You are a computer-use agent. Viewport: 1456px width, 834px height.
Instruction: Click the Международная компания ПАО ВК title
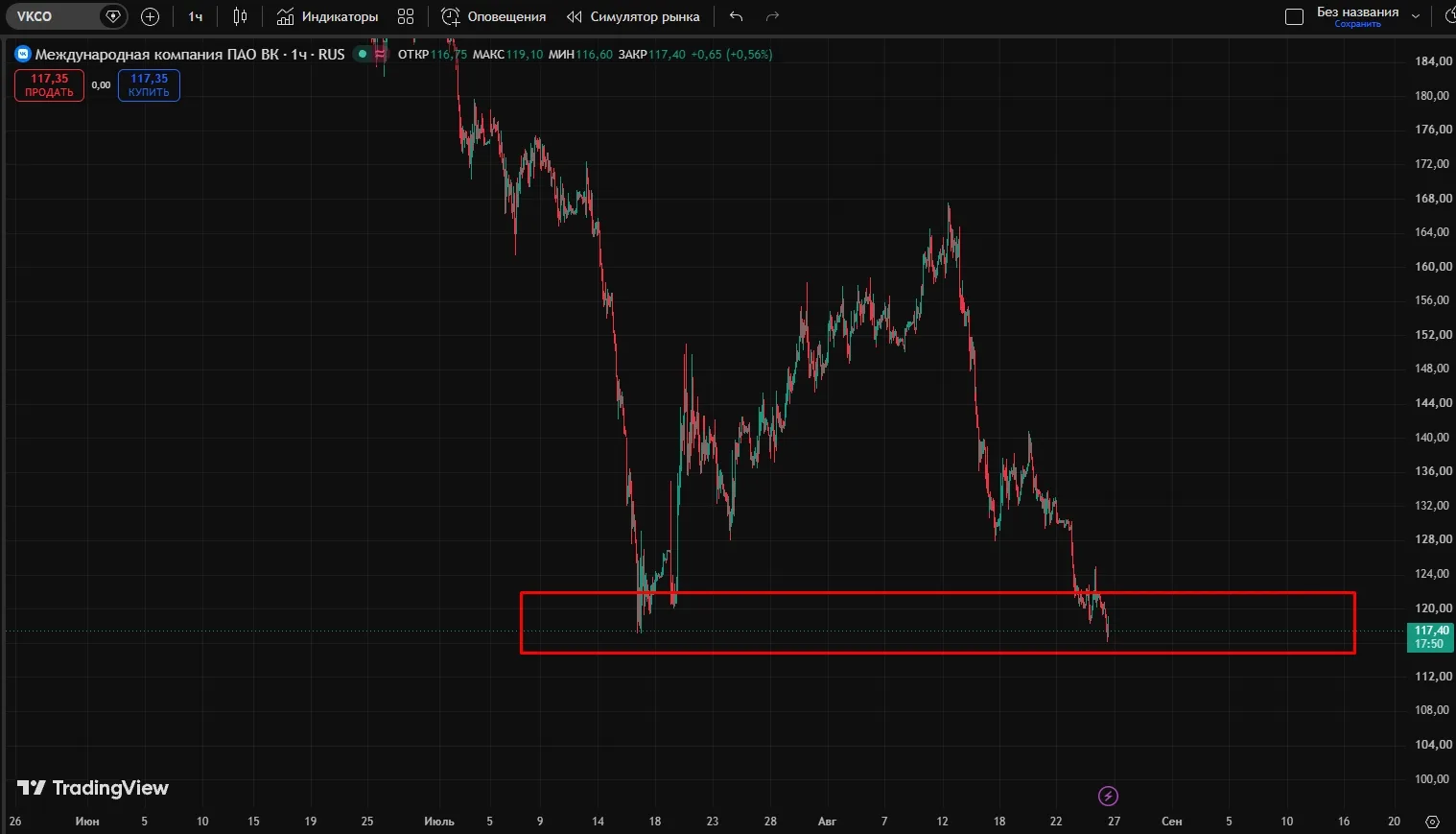click(156, 55)
